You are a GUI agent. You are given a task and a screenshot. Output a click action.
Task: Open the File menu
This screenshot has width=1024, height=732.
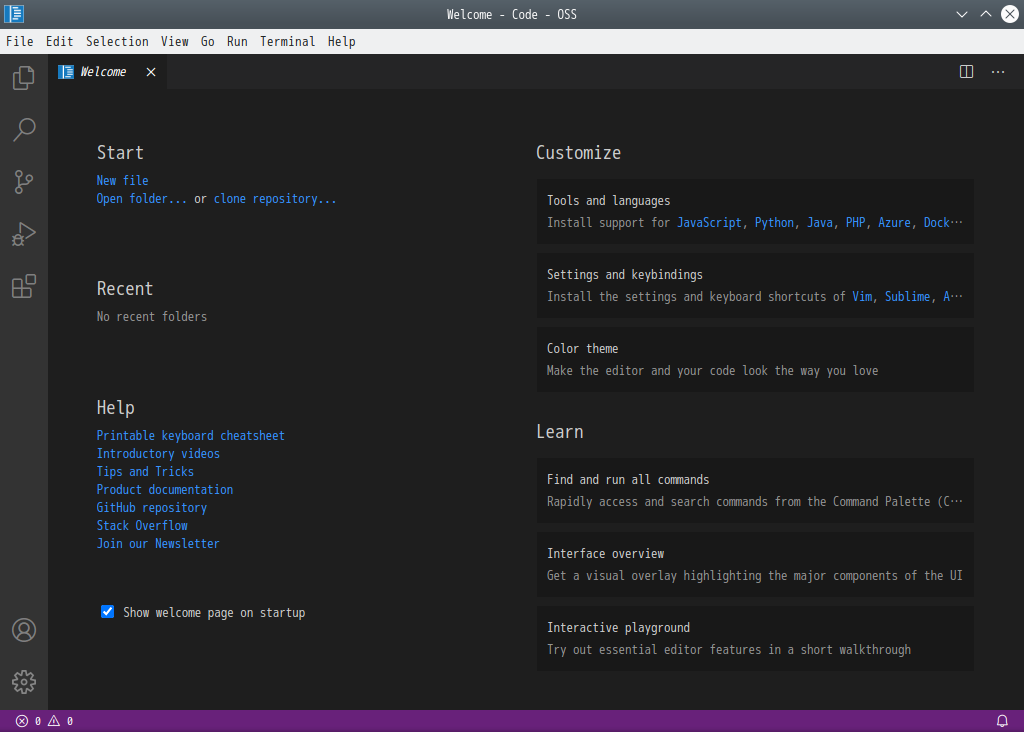pyautogui.click(x=20, y=42)
